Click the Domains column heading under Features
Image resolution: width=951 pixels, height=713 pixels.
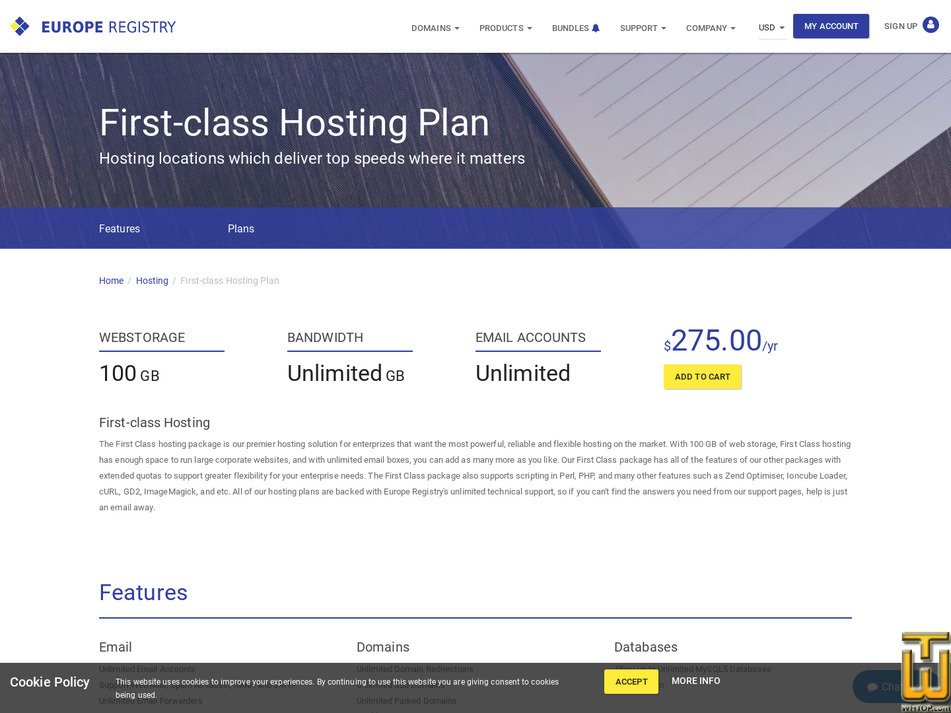click(383, 647)
